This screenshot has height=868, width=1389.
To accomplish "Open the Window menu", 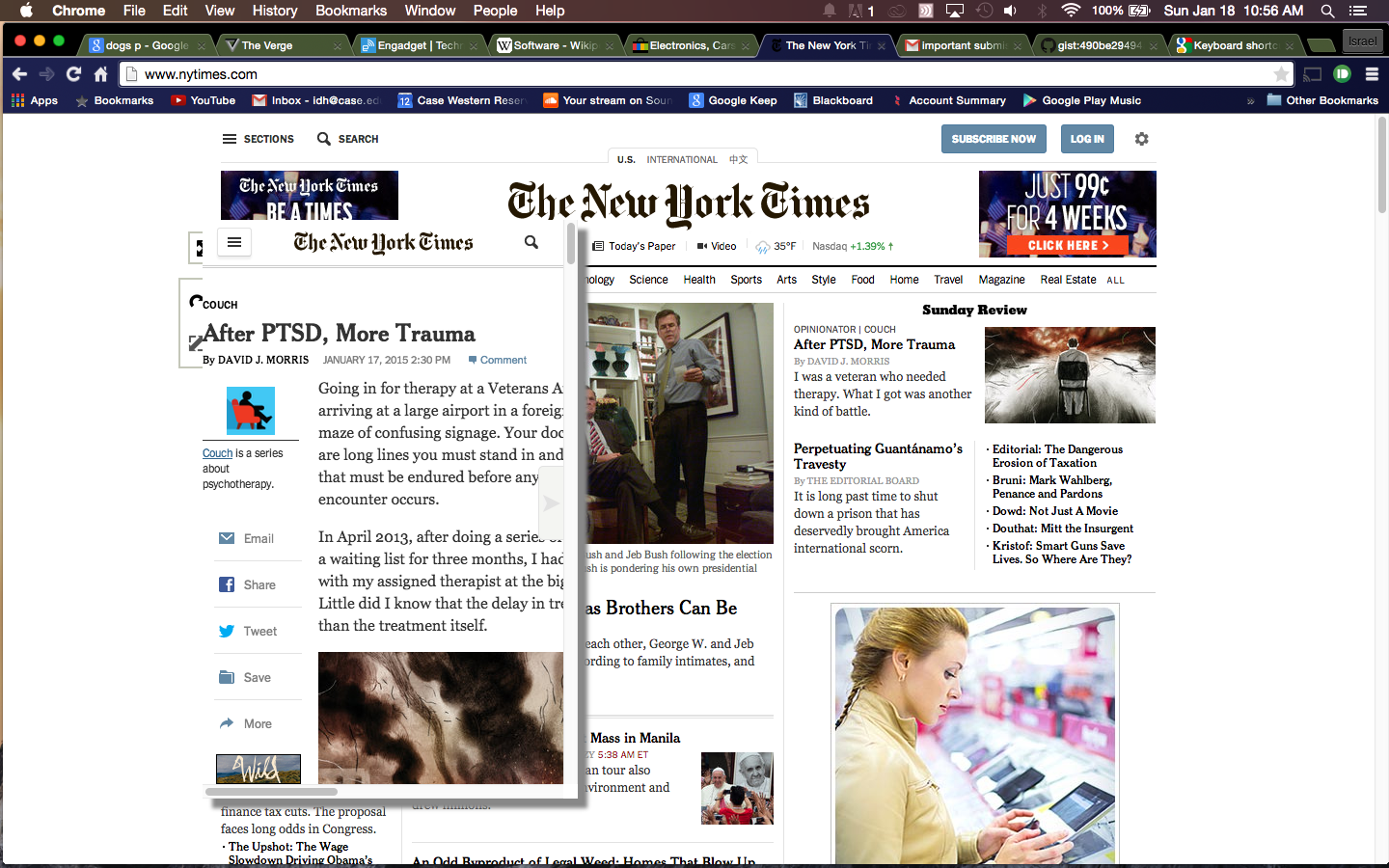I will (430, 11).
